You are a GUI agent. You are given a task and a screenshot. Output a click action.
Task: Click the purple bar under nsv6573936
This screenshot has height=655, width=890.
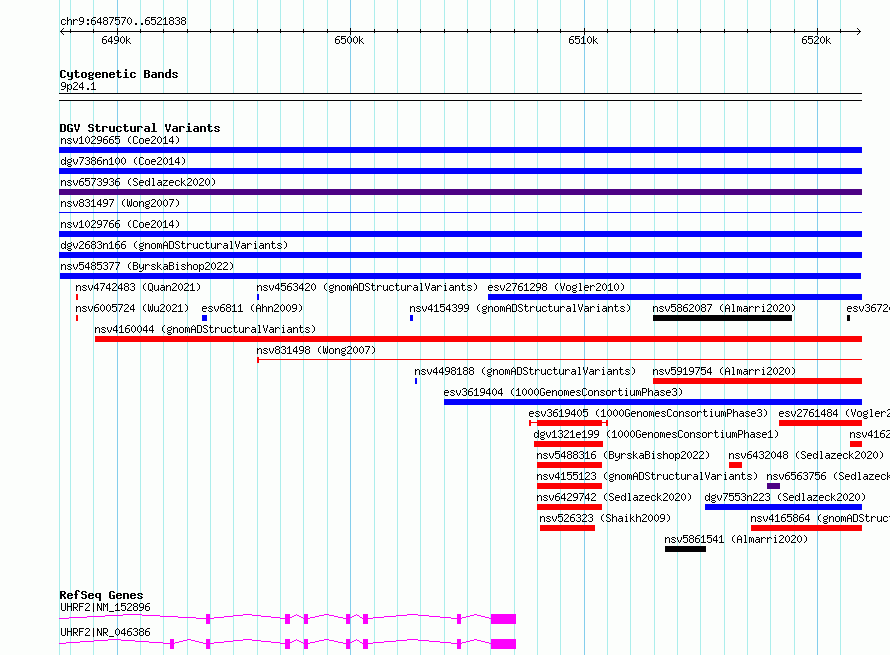click(460, 192)
